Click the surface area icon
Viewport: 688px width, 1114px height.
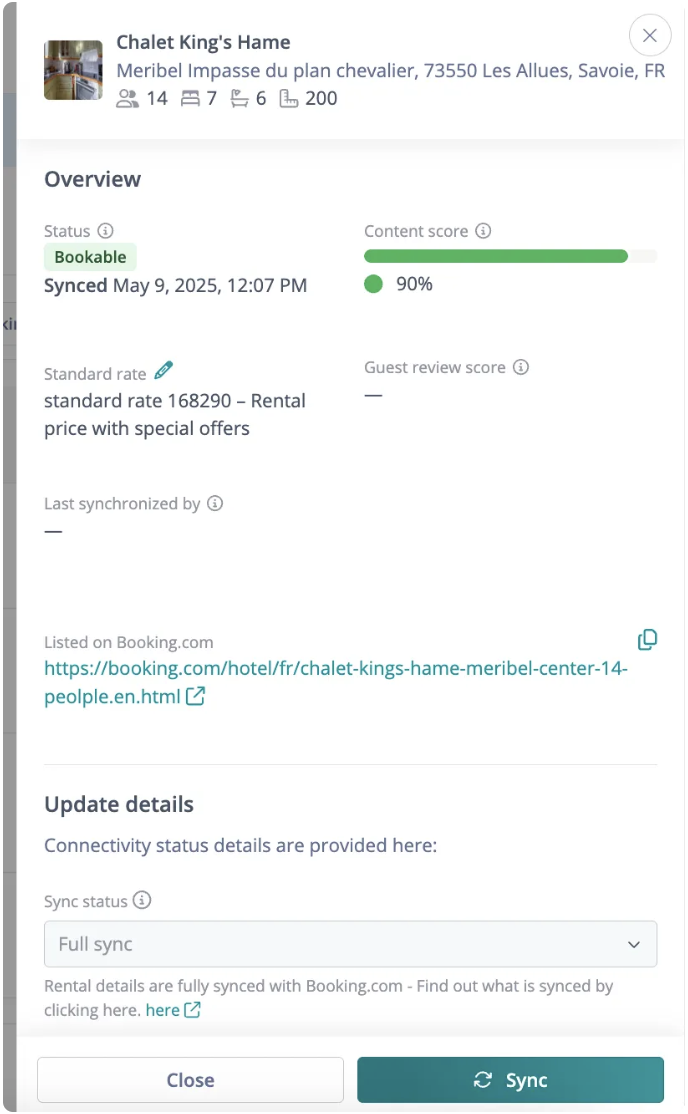tap(289, 98)
